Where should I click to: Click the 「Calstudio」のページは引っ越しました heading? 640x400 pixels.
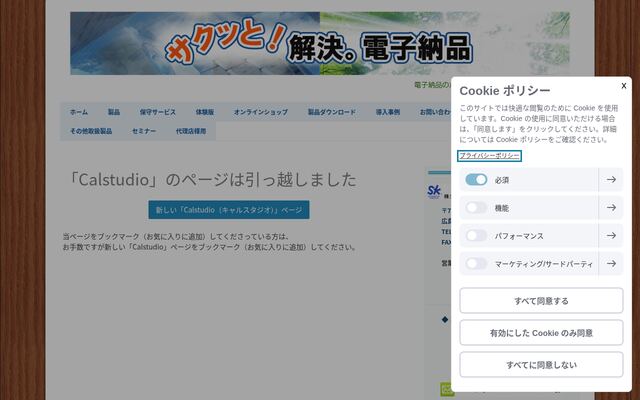(x=213, y=180)
